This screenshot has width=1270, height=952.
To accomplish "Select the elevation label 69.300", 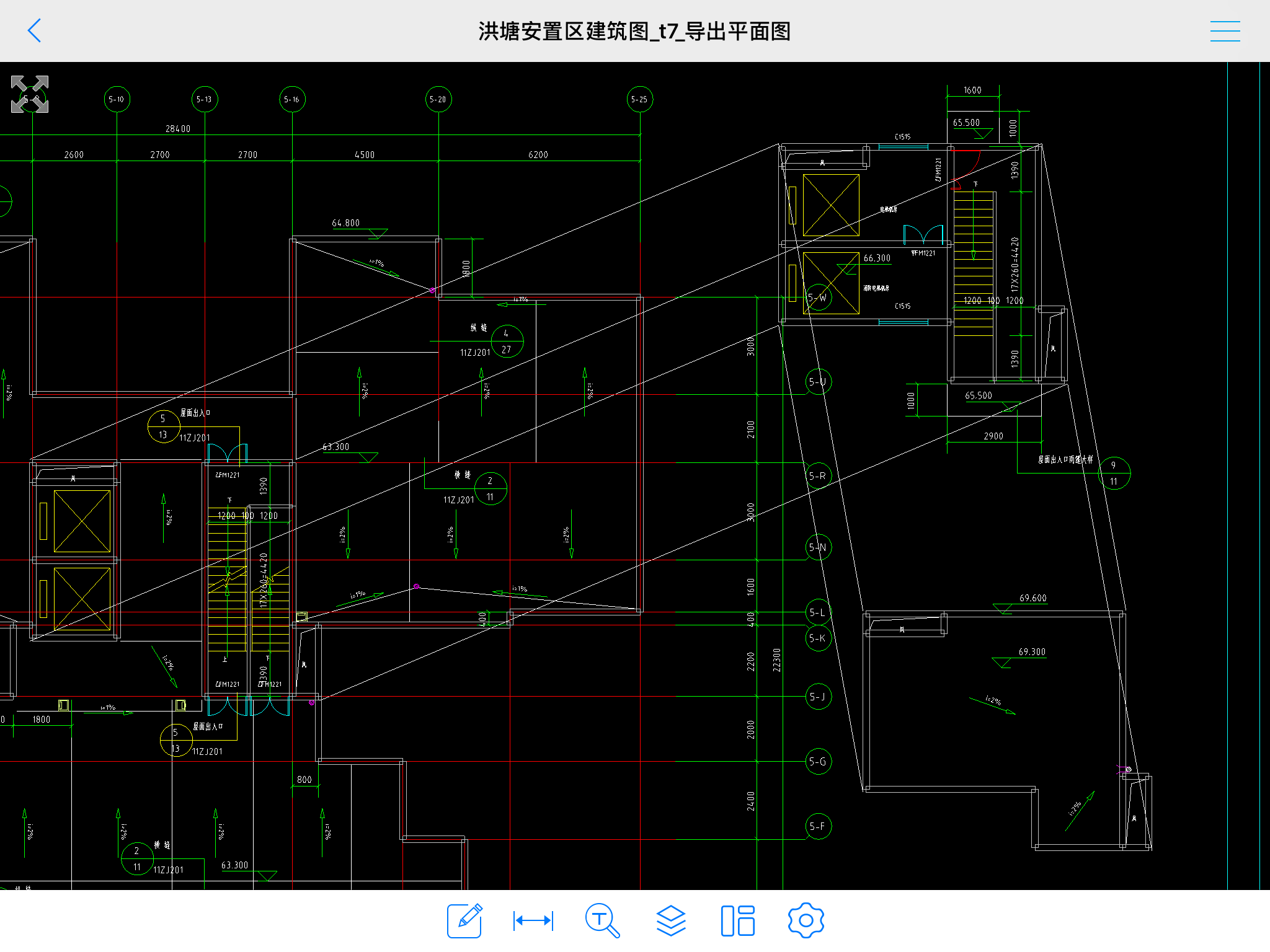I will [x=1032, y=652].
